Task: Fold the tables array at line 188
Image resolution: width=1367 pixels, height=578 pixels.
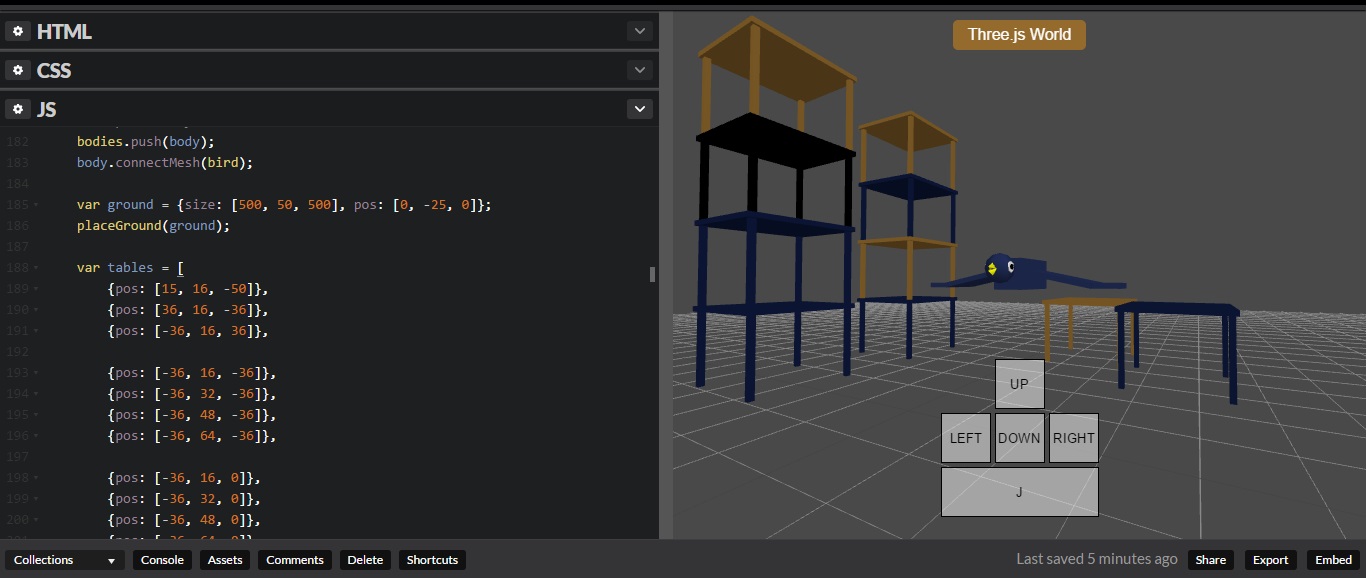Action: pos(37,268)
